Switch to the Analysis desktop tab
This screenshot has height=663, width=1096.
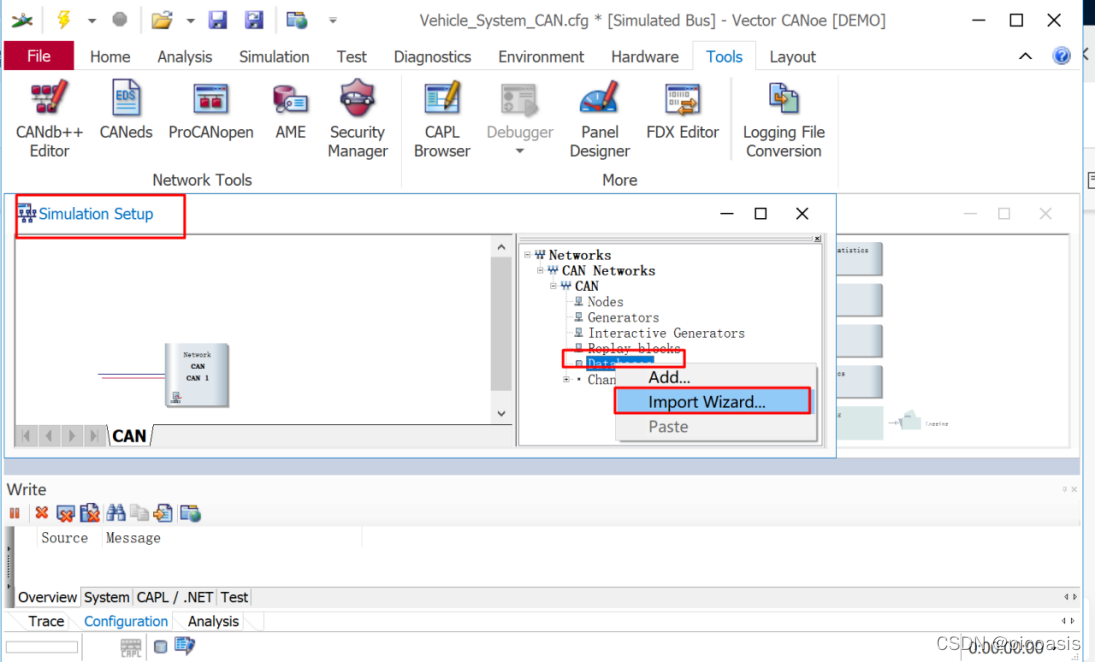[213, 621]
